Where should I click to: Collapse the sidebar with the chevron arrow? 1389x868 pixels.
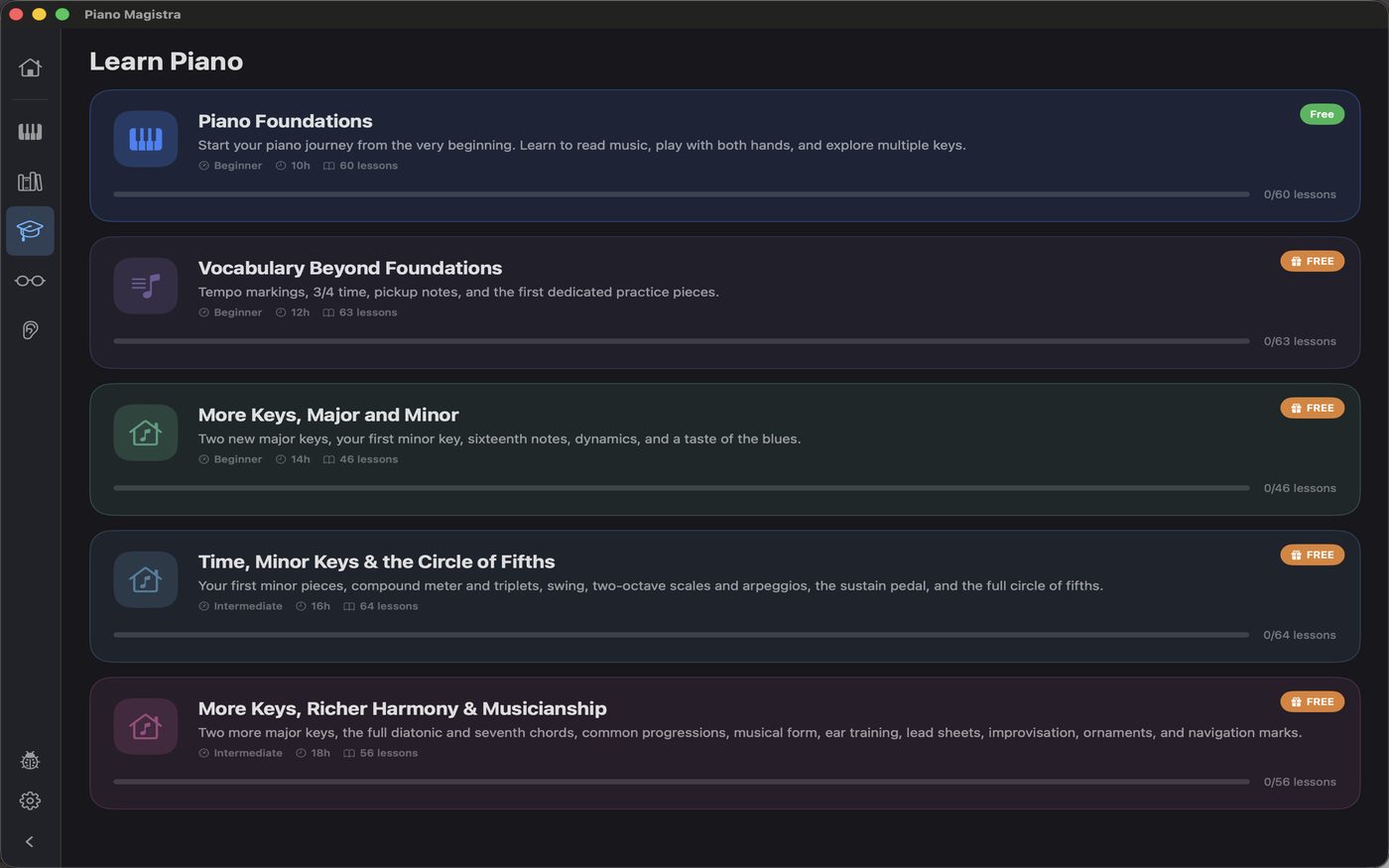30,841
